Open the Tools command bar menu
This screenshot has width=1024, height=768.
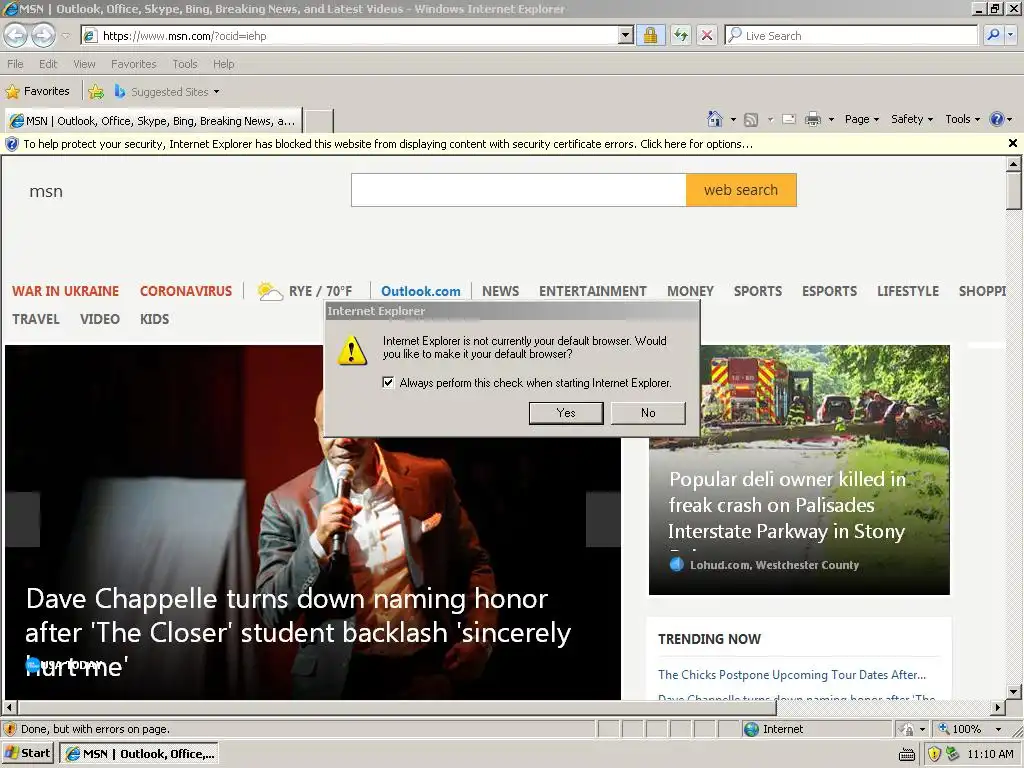tap(962, 119)
